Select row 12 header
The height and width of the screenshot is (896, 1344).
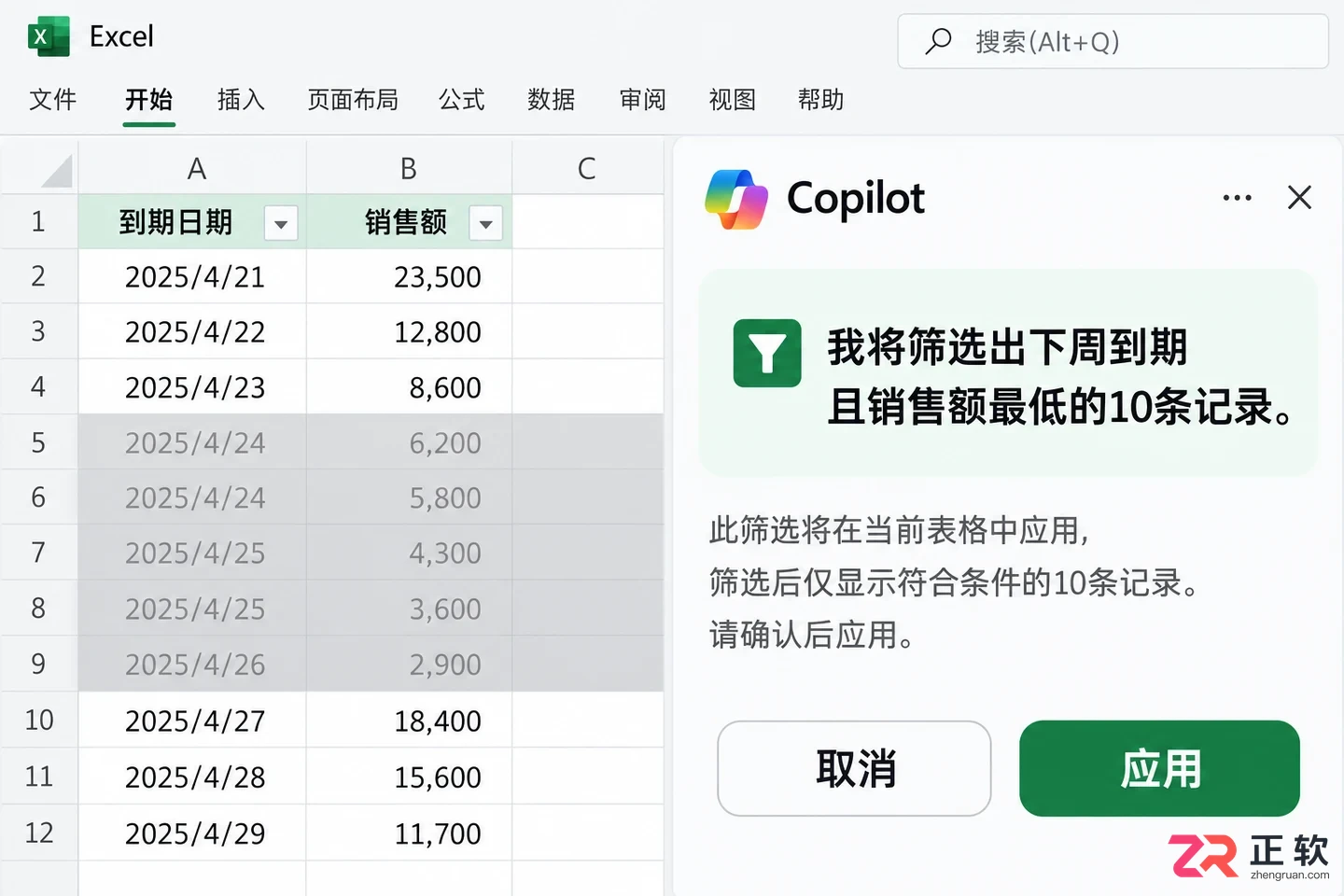(x=38, y=833)
